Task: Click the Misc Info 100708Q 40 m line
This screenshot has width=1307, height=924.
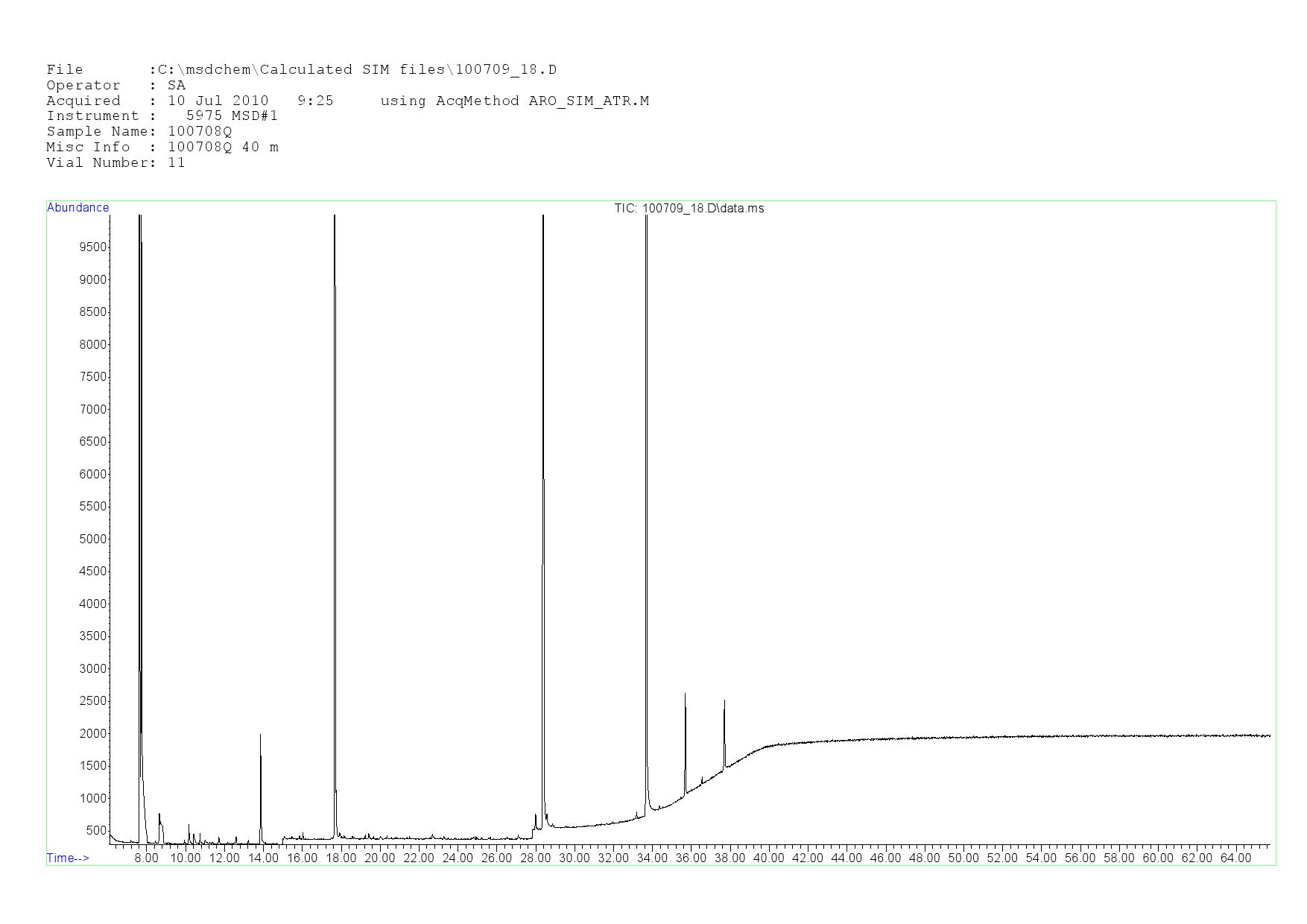Action: coord(162,148)
